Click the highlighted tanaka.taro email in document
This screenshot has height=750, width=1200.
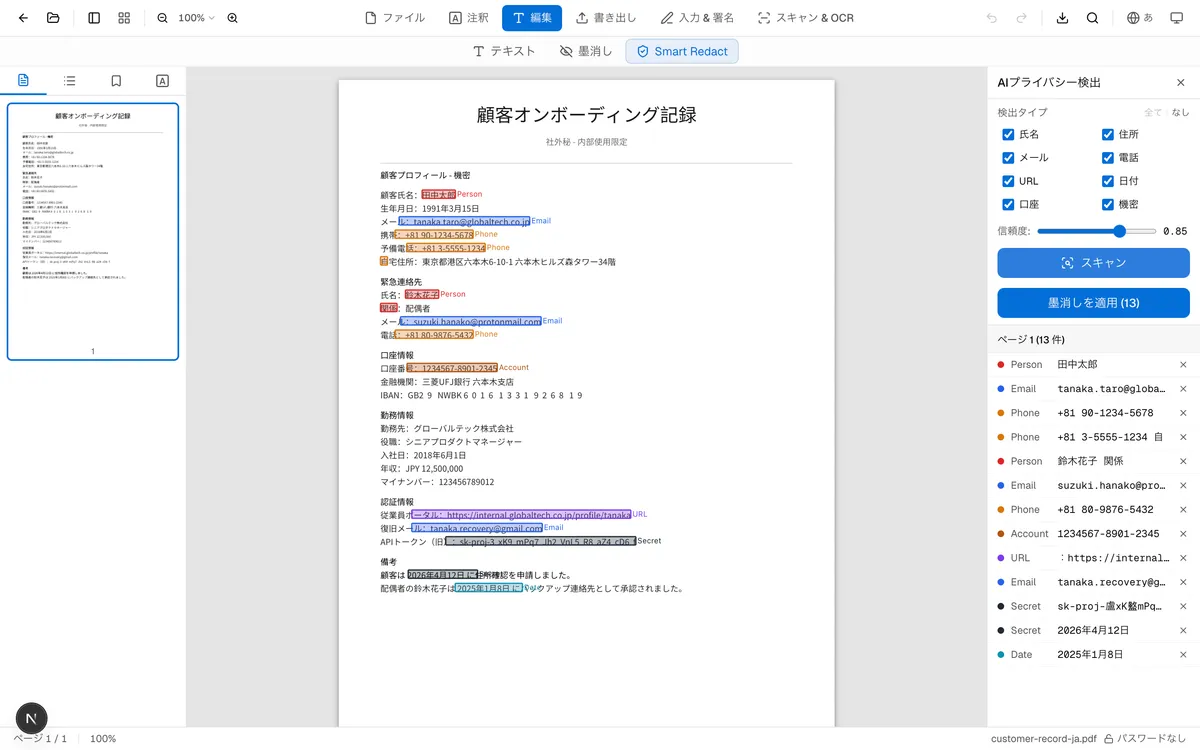pyautogui.click(x=464, y=221)
